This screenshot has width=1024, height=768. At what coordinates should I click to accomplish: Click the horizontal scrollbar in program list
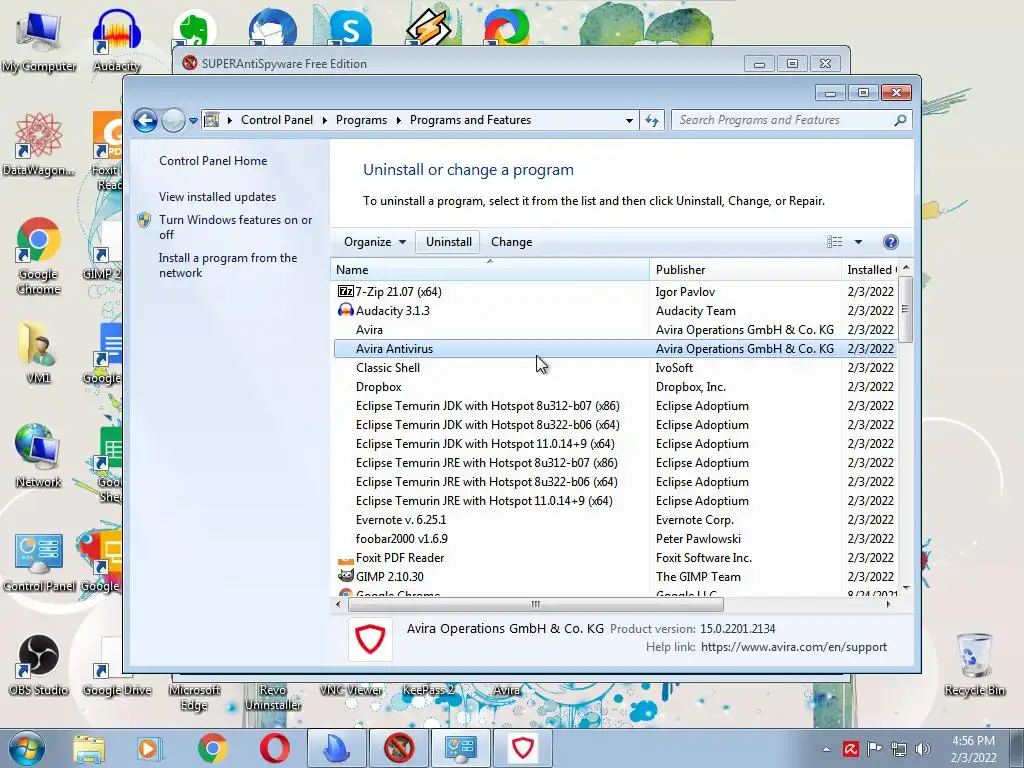pos(536,604)
